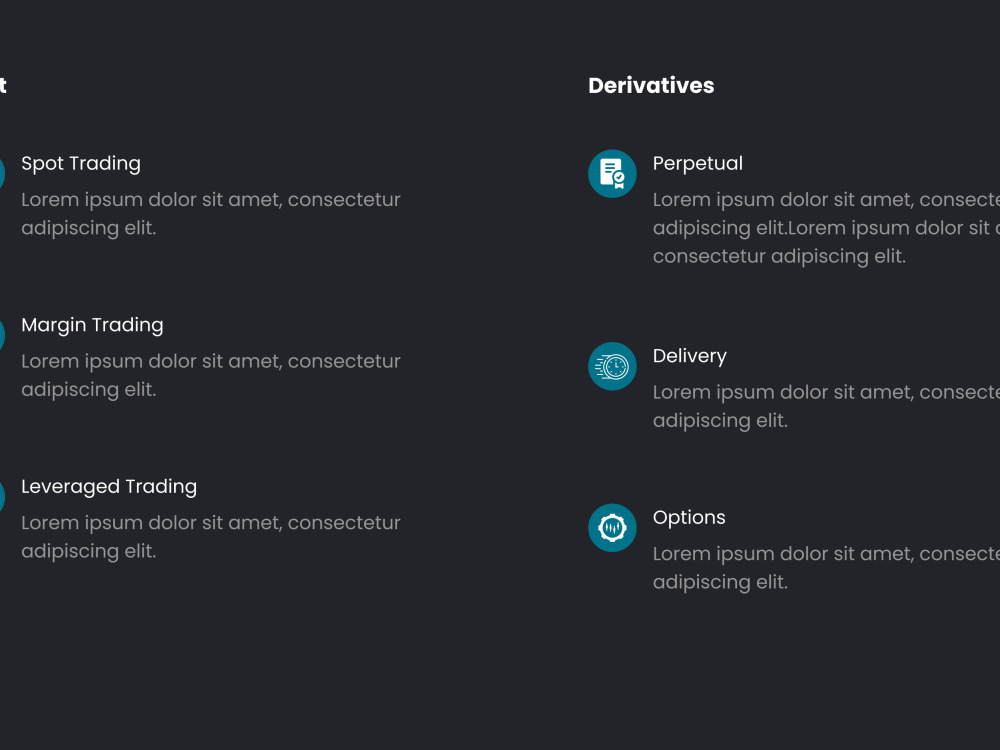Viewport: 1000px width, 750px height.
Task: Click the description text under Leveraged Trading
Action: click(211, 536)
